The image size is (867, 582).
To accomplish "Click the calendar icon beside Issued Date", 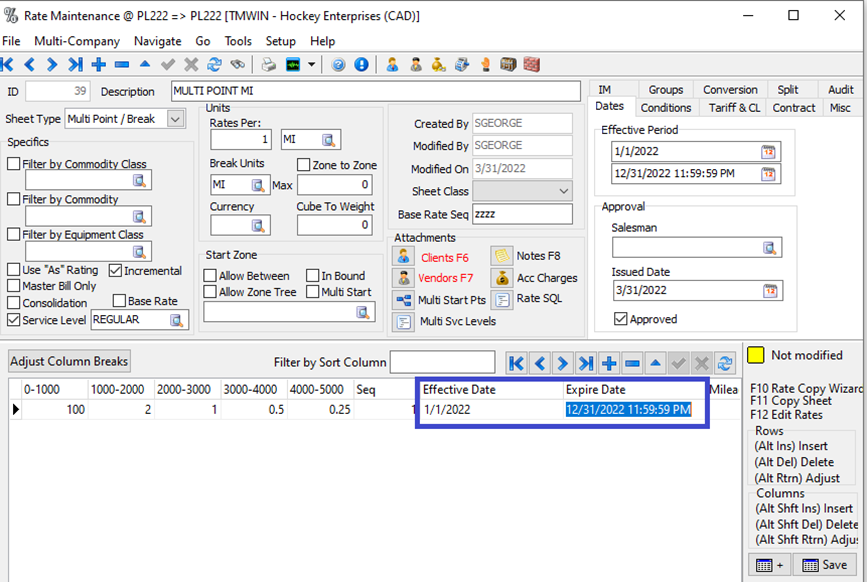I will pos(769,291).
